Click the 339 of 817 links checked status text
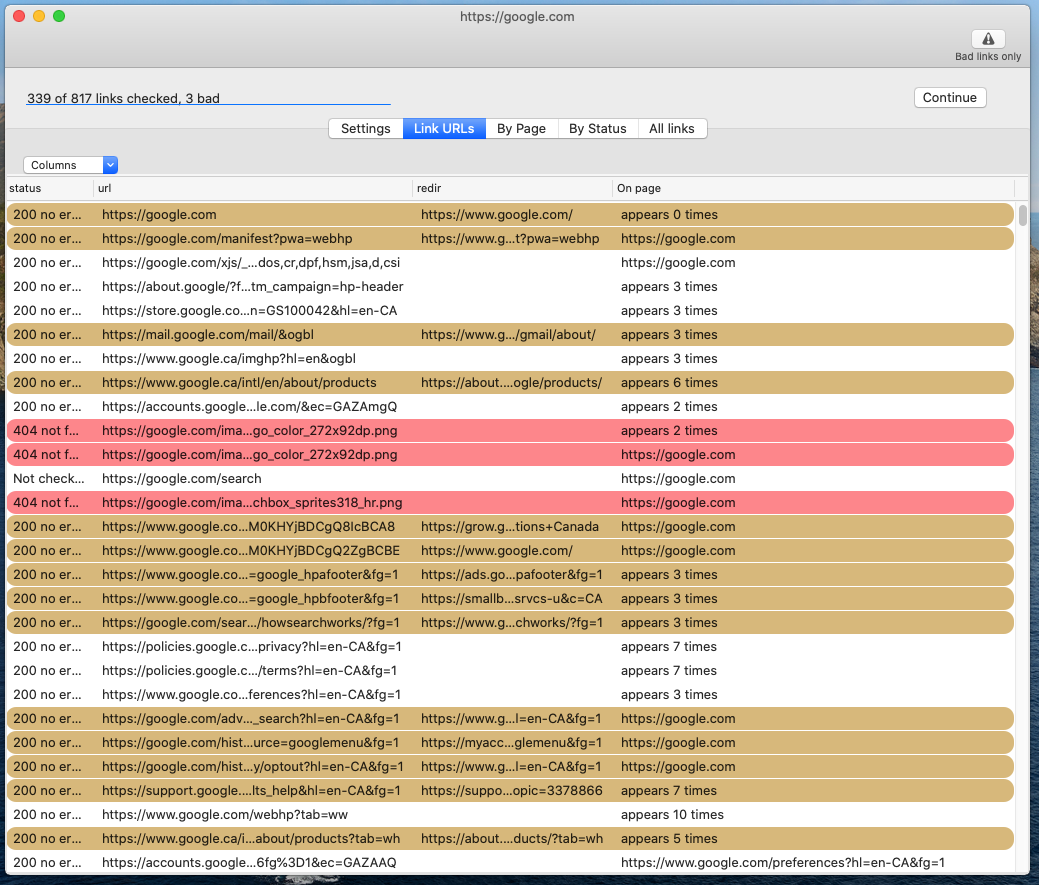 (x=123, y=98)
